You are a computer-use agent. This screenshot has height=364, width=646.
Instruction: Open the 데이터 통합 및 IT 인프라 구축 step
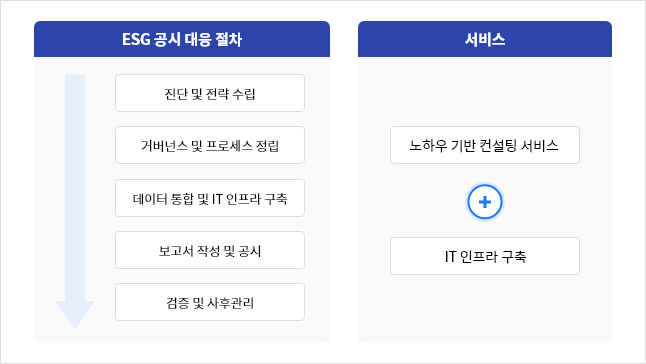(x=210, y=198)
